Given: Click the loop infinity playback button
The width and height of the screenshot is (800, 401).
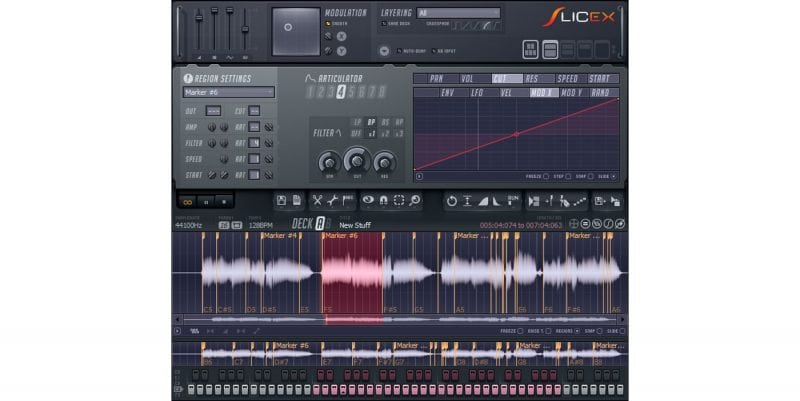Looking at the screenshot, I should [187, 202].
